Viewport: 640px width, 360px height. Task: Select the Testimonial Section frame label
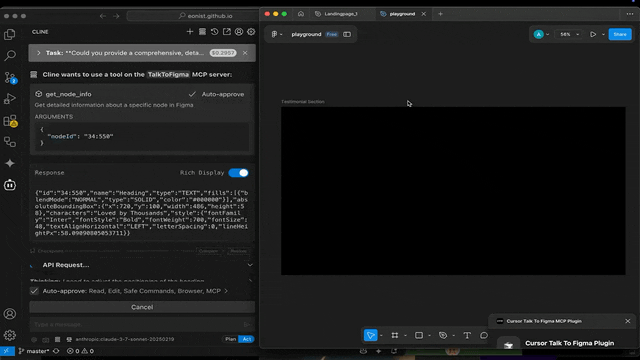303,102
